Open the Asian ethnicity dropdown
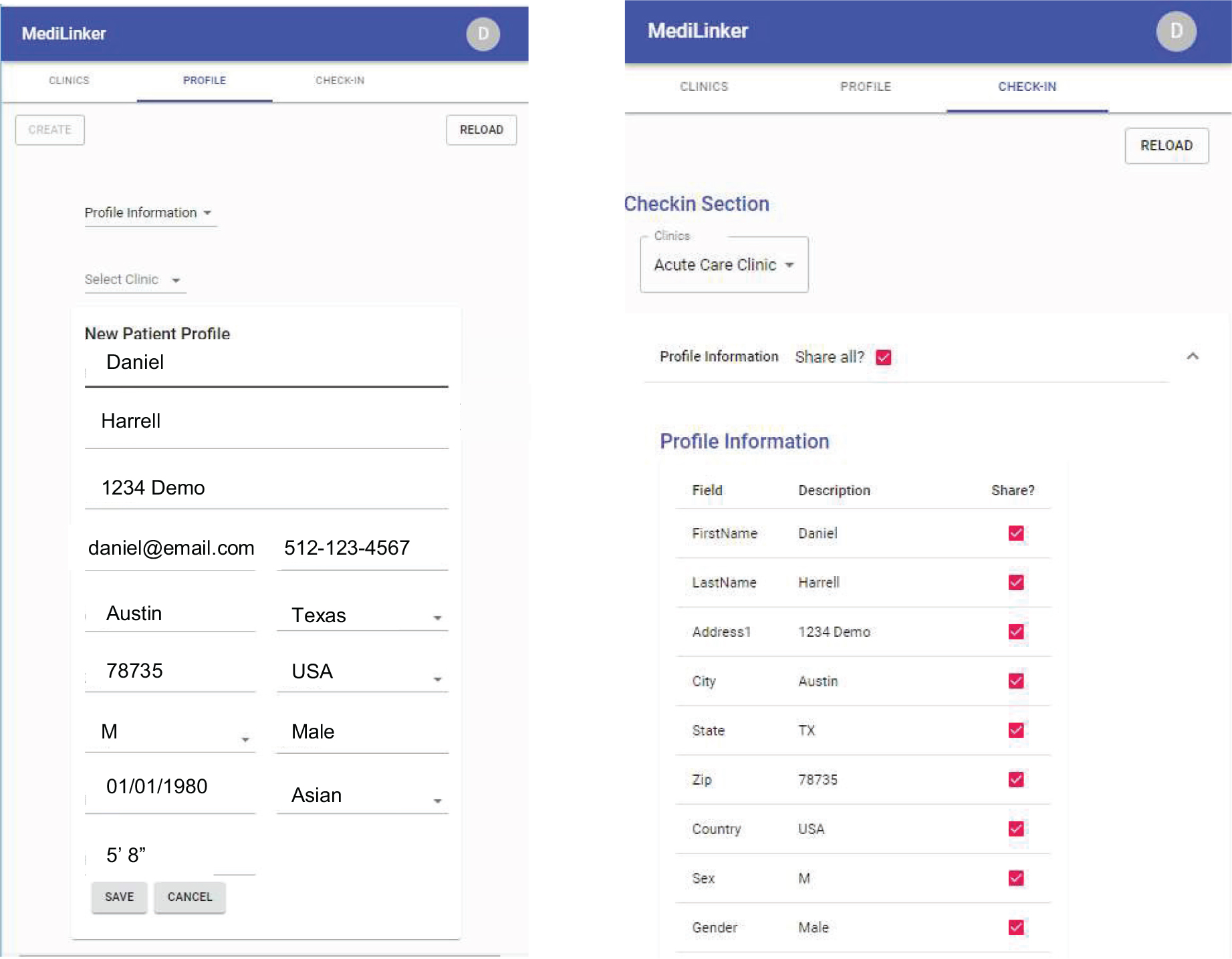 [363, 795]
